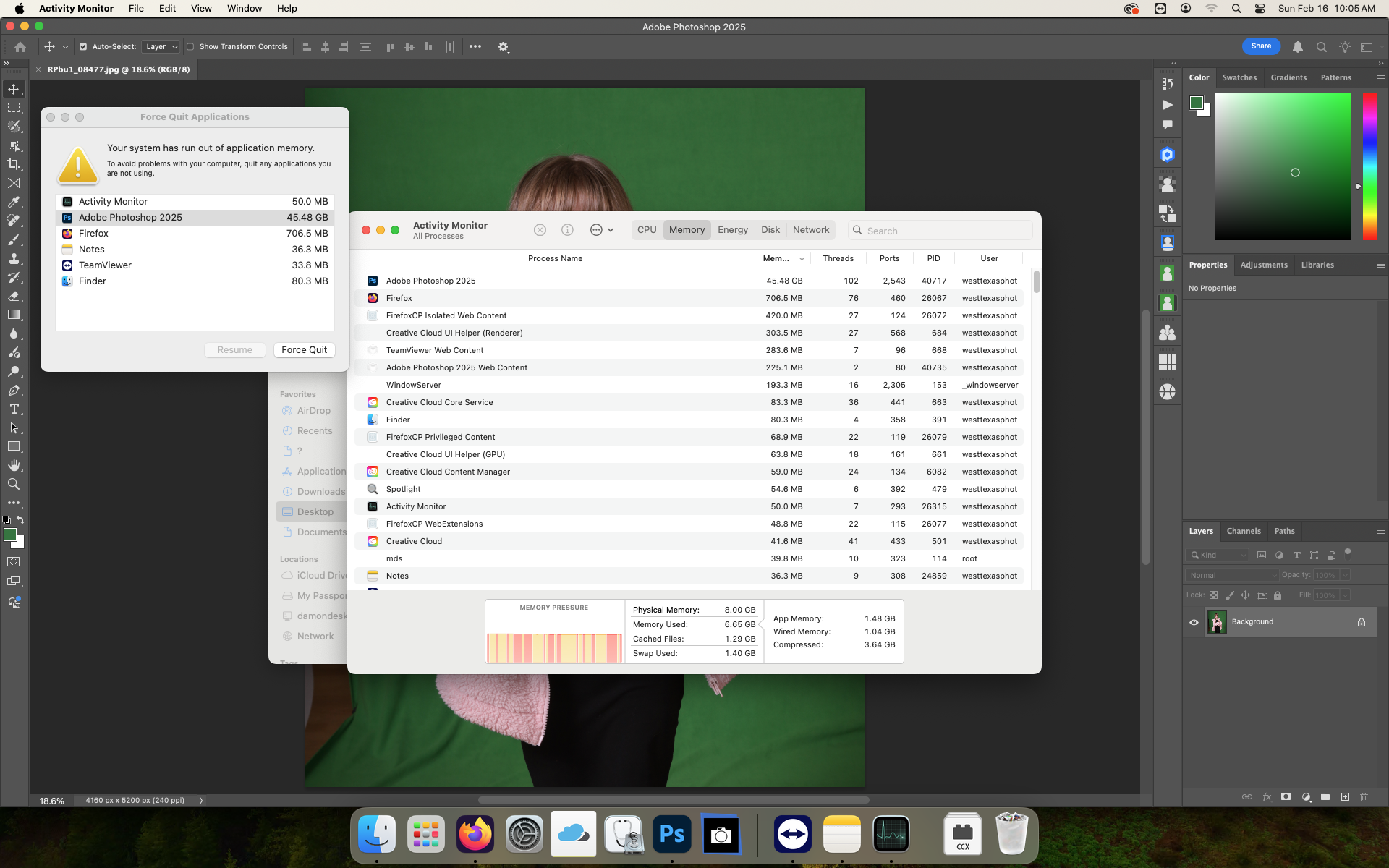1389x868 pixels.
Task: Switch to the Swatches panel tab
Action: point(1239,77)
